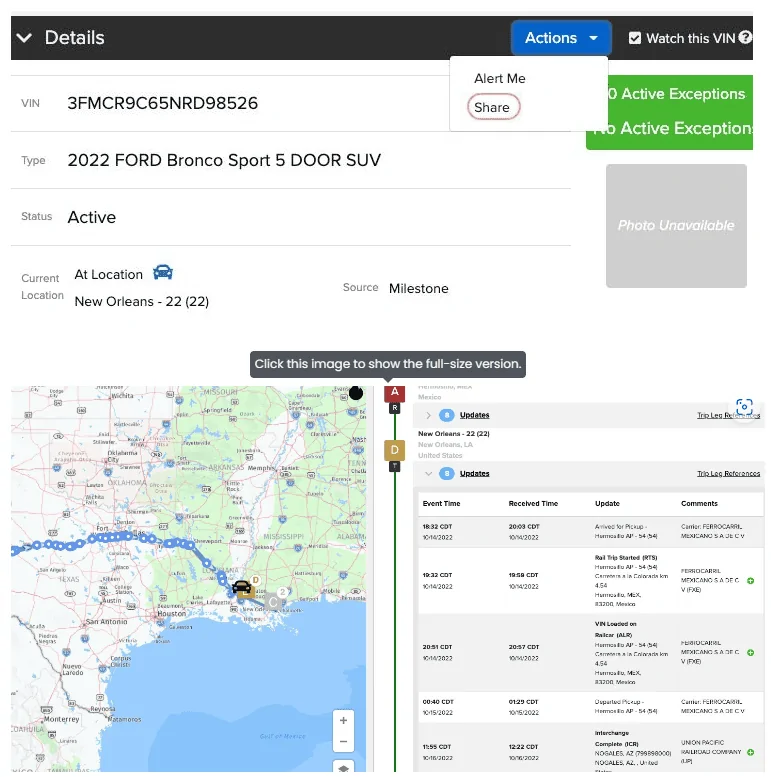
Task: Click the 18:32 CDT event time cell
Action: tap(438, 532)
